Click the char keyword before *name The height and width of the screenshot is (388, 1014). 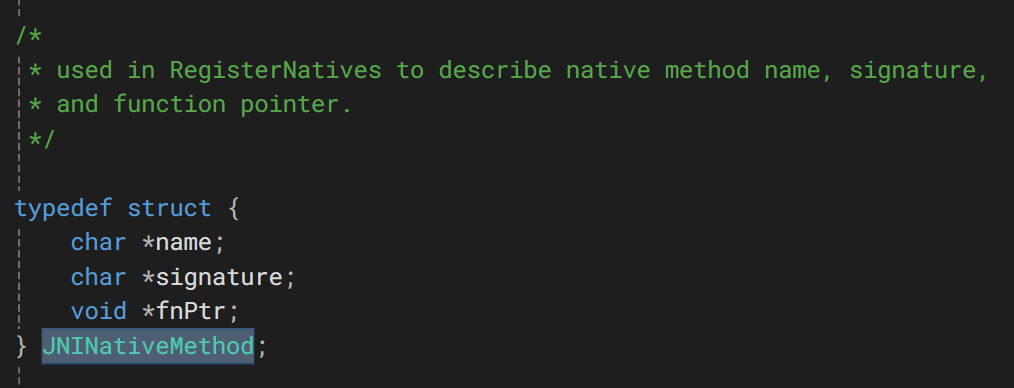[98, 242]
